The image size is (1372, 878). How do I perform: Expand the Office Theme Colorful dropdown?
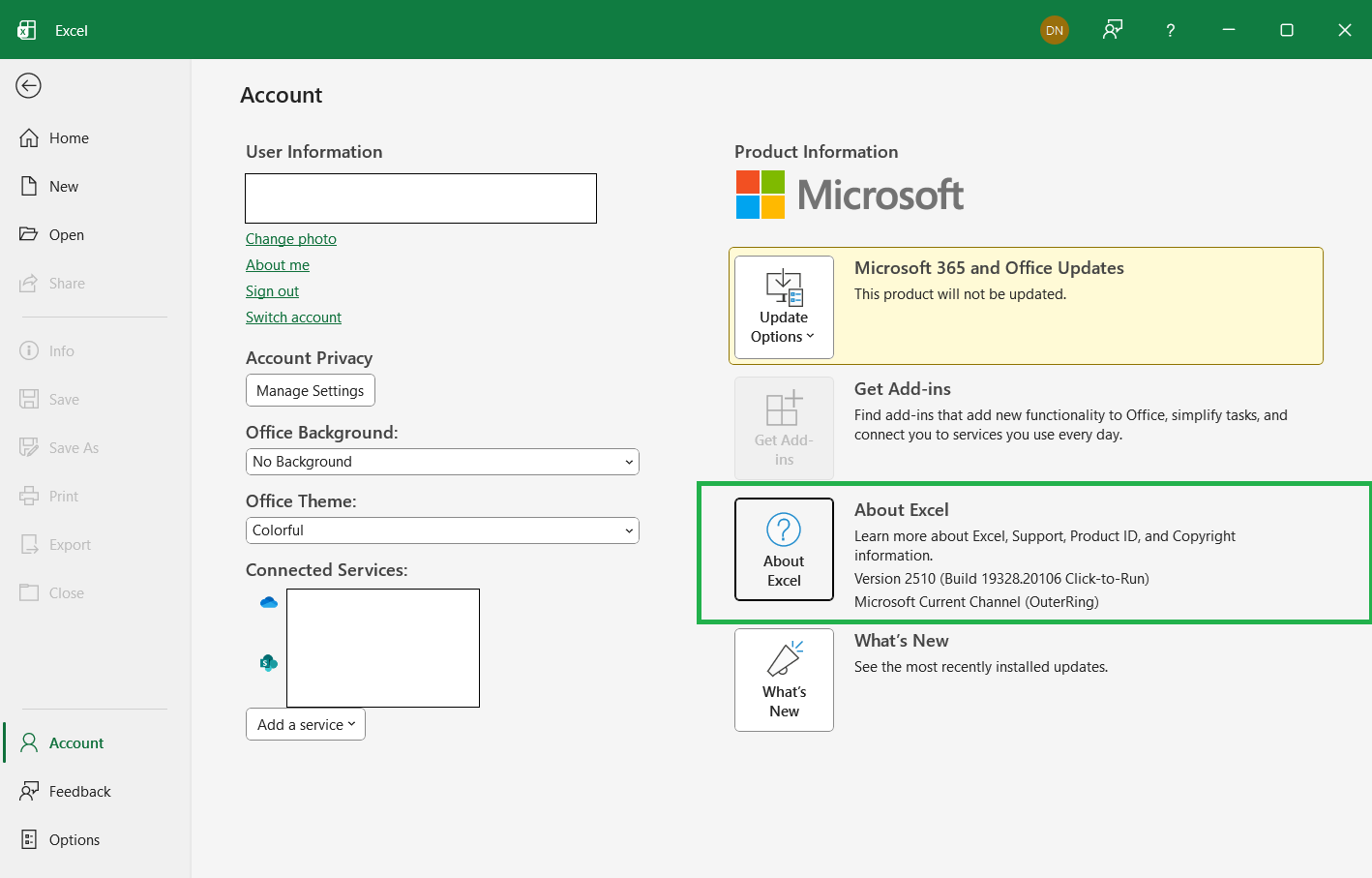pos(442,530)
